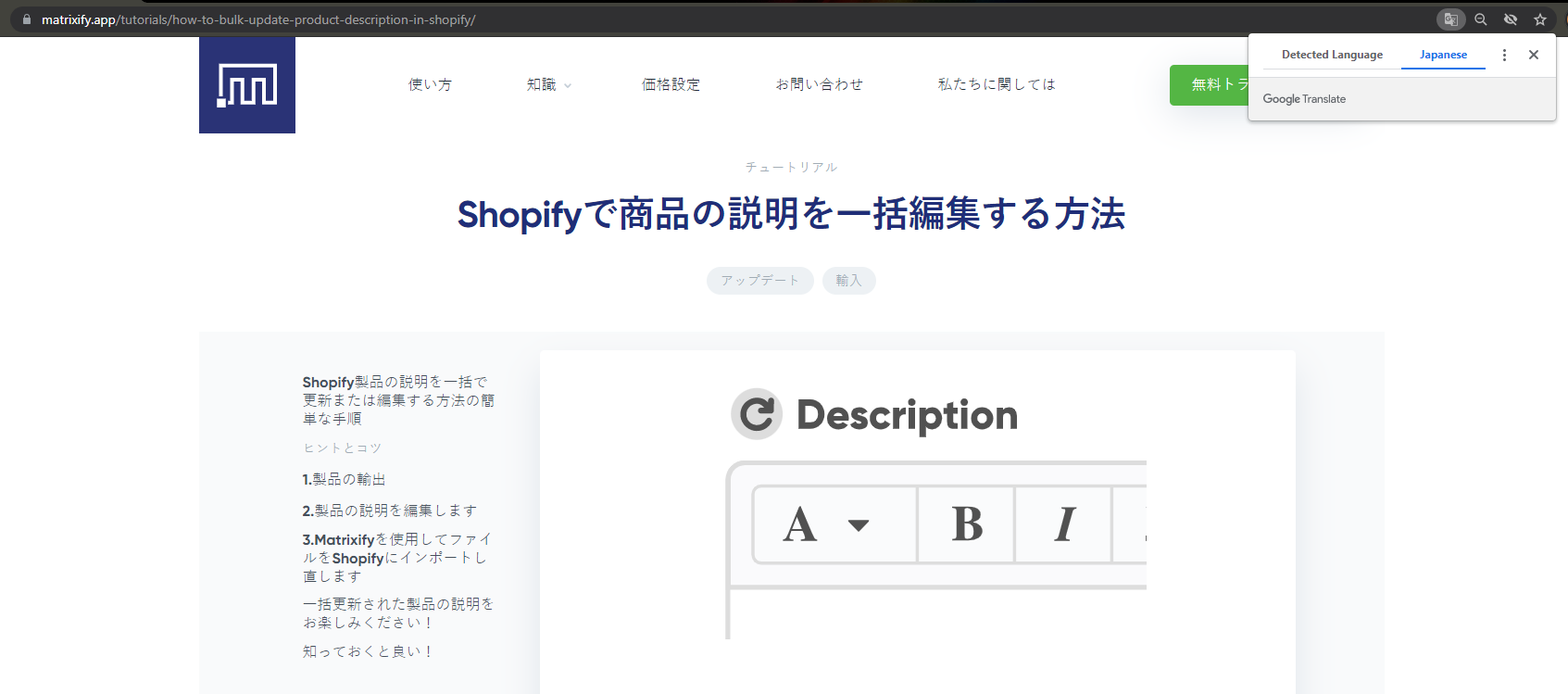The image size is (1568, 694).
Task: Switch to the Detected Language tab
Action: coord(1332,55)
